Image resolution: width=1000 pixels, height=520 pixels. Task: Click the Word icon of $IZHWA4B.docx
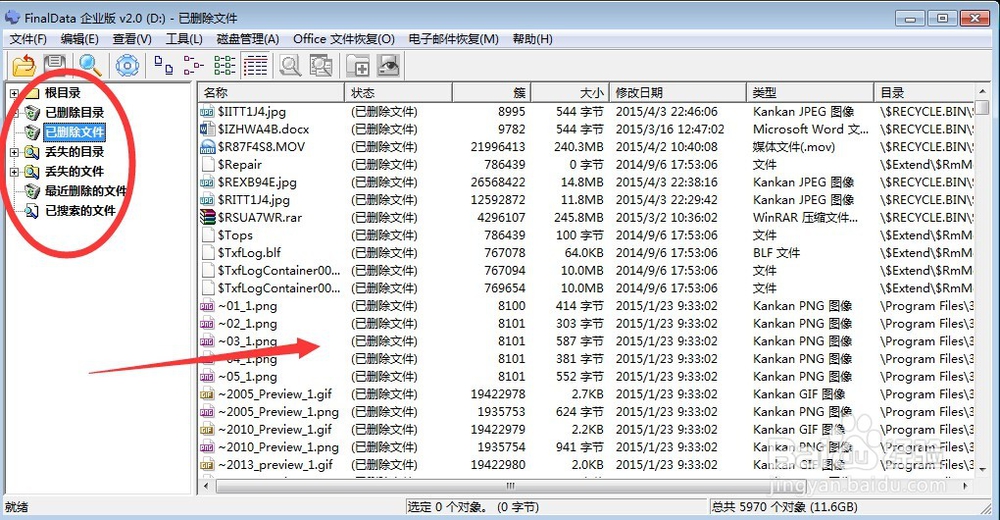point(207,130)
